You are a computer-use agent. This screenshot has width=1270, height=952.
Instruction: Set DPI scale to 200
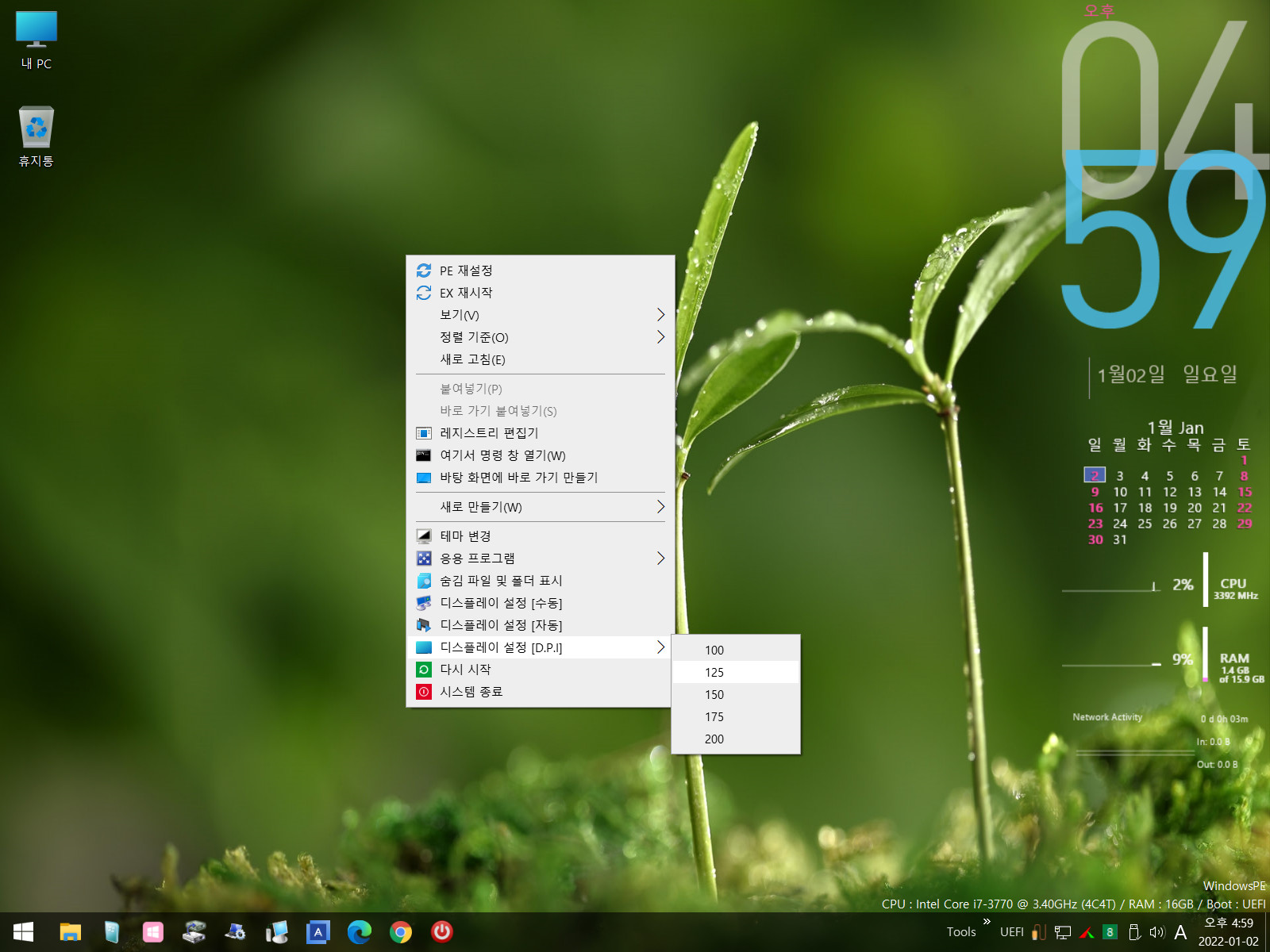735,739
